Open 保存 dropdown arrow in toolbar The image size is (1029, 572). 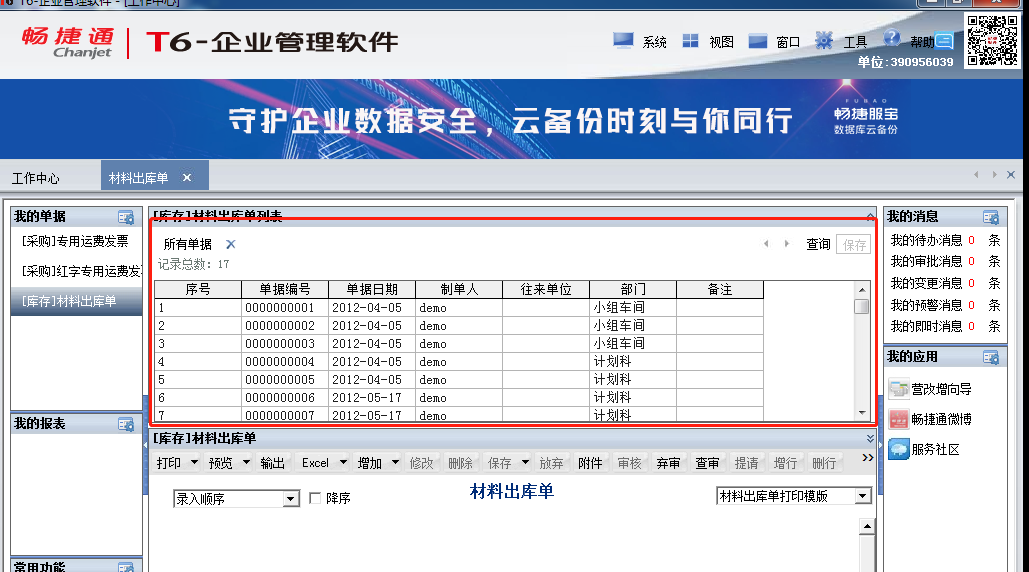click(x=525, y=462)
